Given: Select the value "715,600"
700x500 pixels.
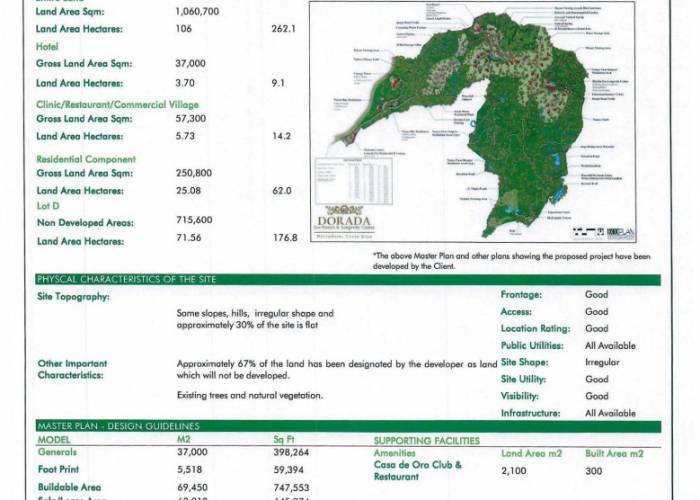Looking at the screenshot, I should click(194, 220).
